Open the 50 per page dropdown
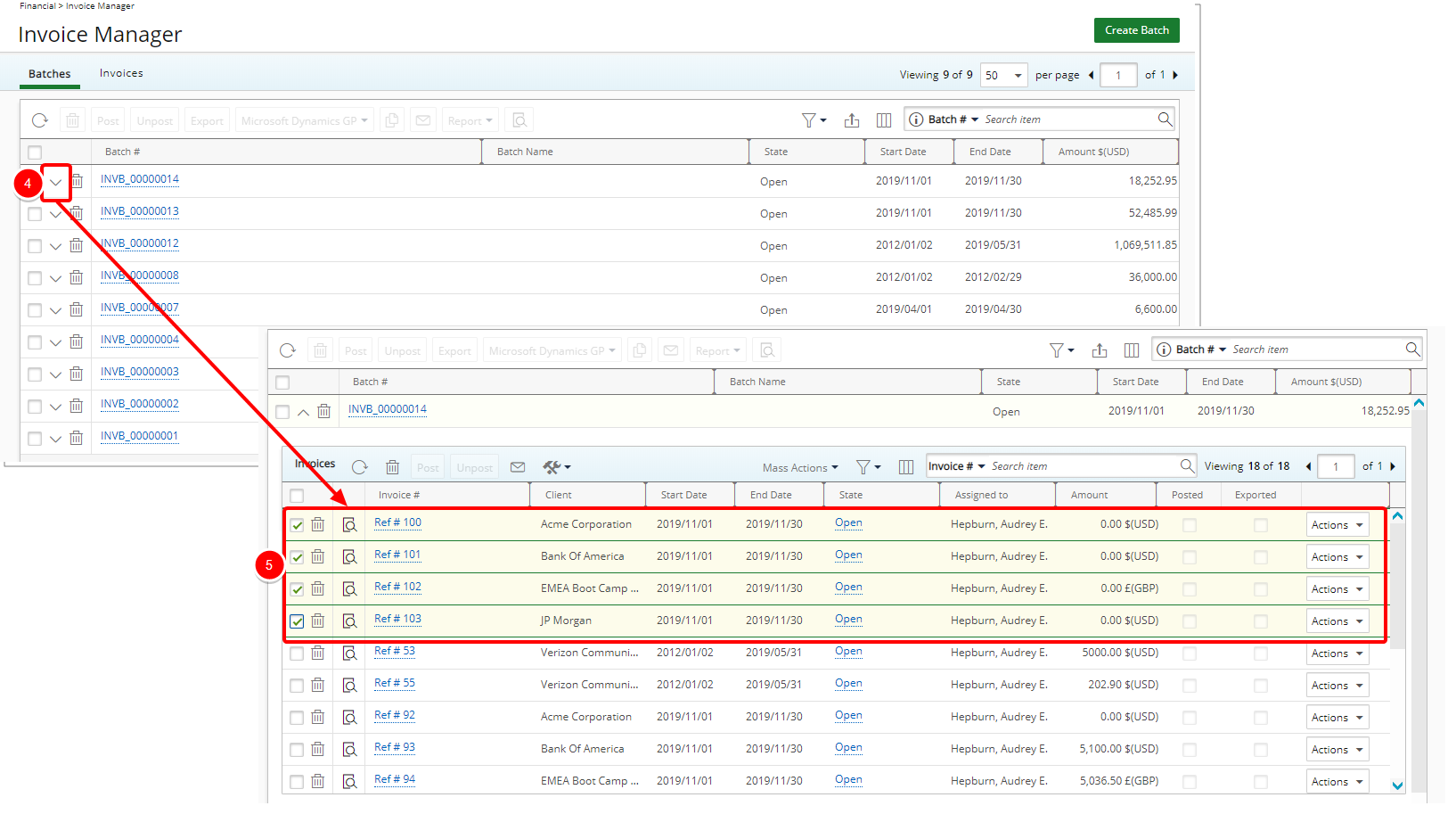 point(1003,76)
